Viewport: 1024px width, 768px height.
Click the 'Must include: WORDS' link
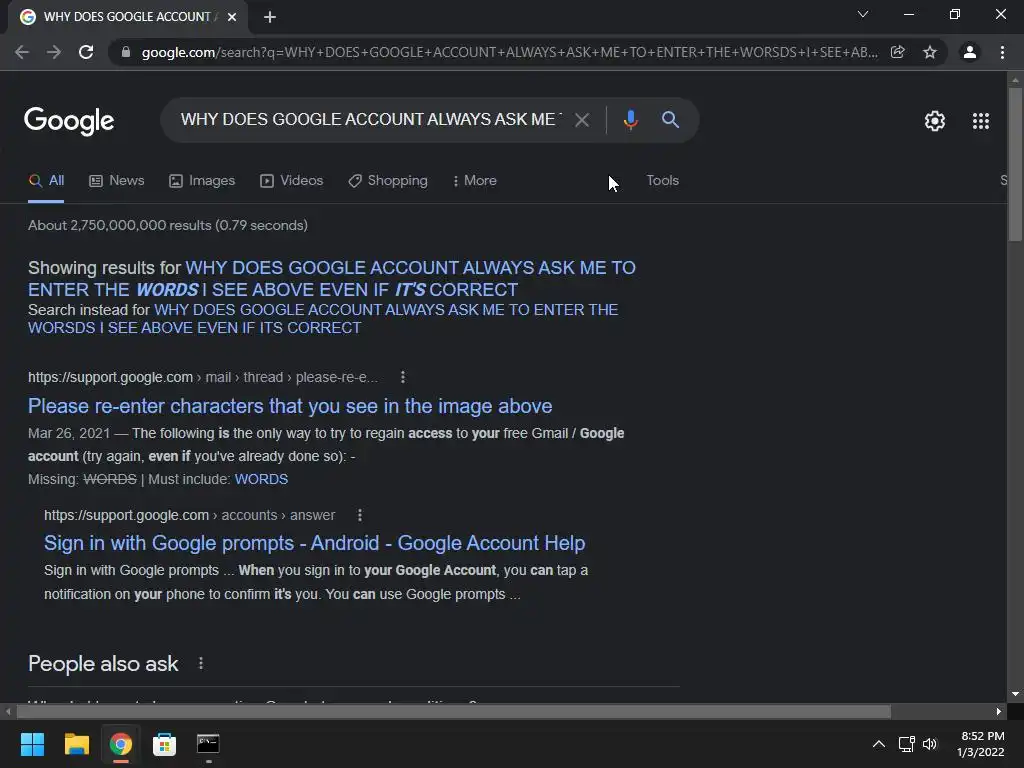click(x=261, y=479)
